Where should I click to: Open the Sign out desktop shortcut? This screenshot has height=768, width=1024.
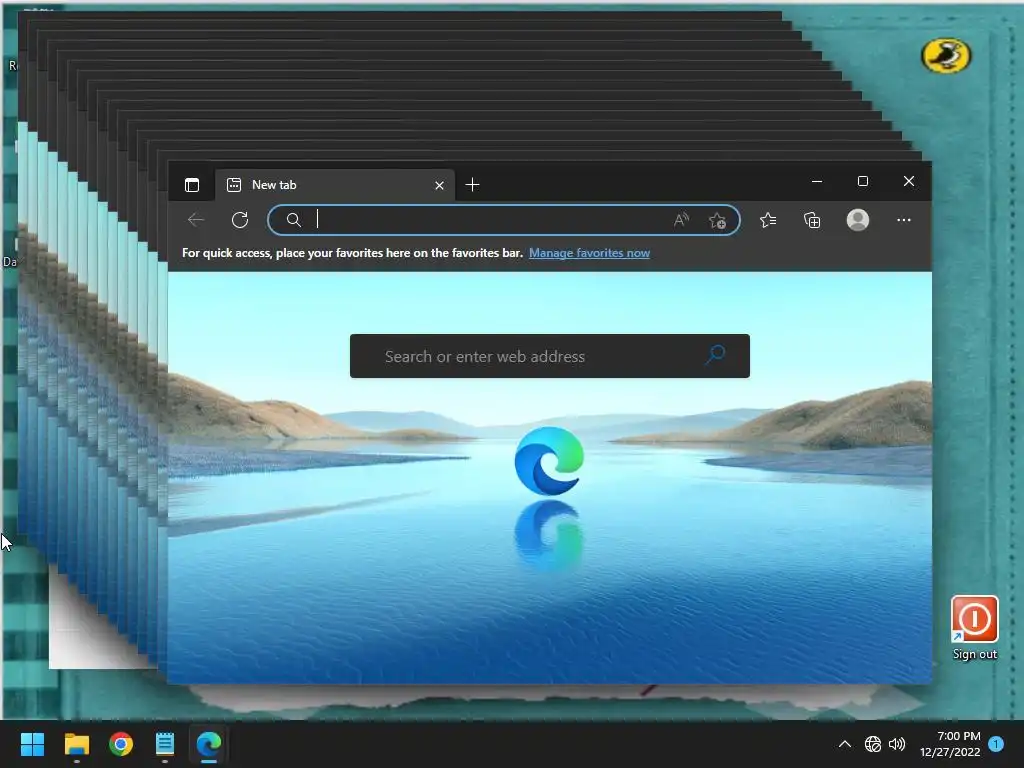(x=974, y=628)
